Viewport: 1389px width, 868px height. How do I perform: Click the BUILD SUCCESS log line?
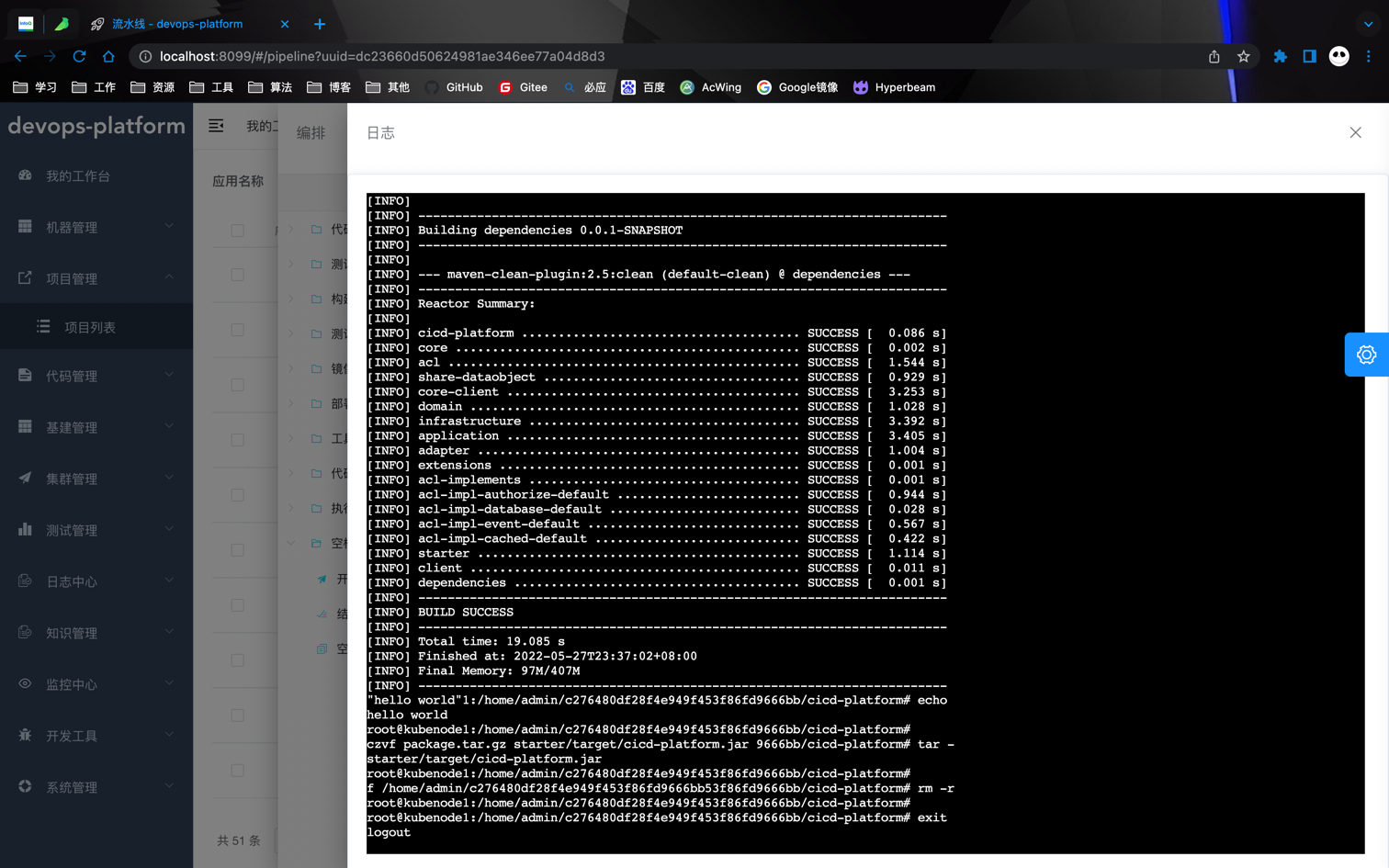440,613
